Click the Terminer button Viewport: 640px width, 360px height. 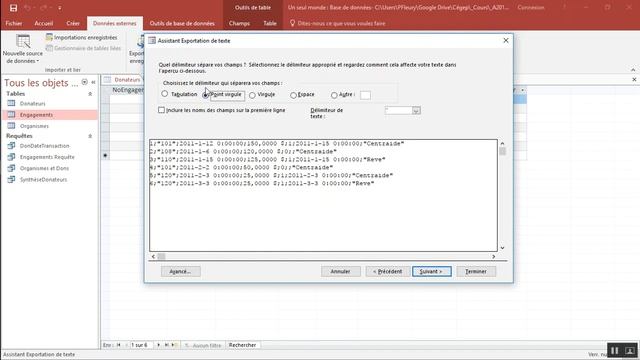coord(476,271)
